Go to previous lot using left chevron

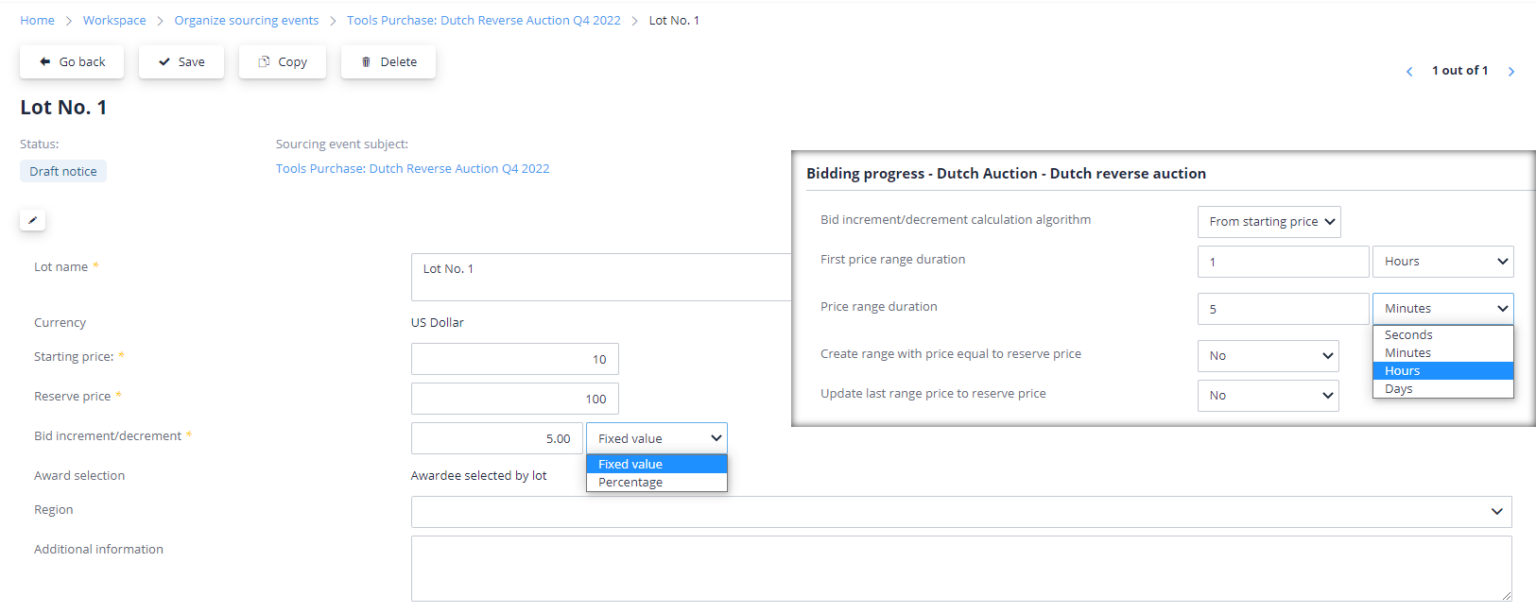[x=1409, y=71]
